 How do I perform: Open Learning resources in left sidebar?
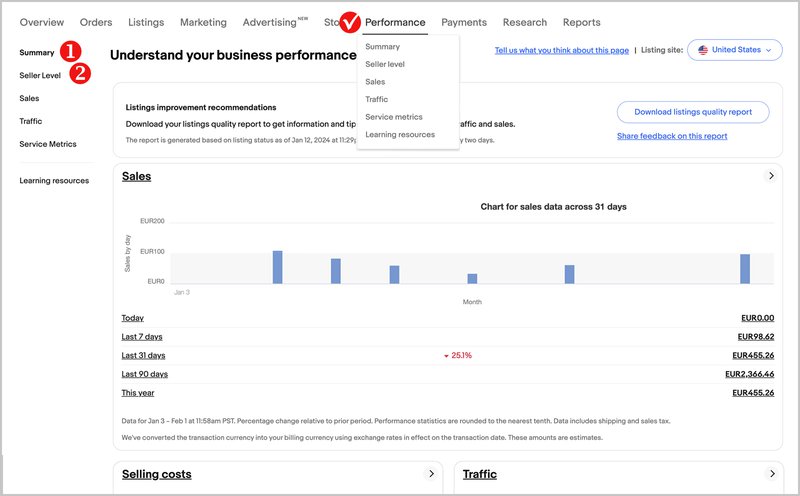(54, 181)
